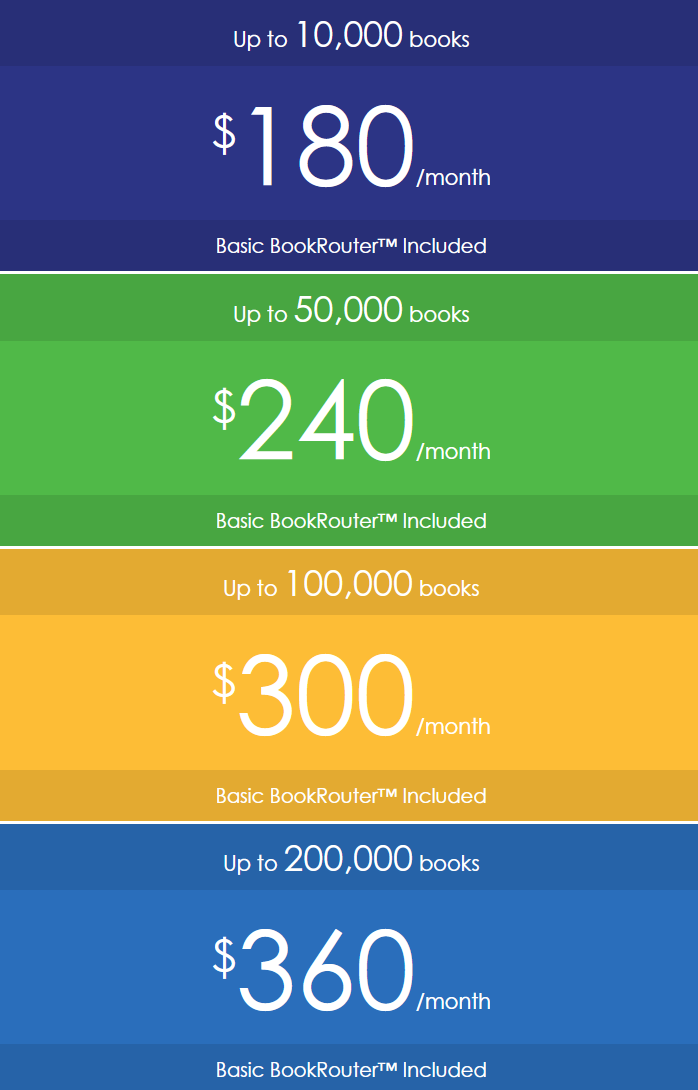Pick the $300 per month price
This screenshot has height=1090, width=698.
pyautogui.click(x=326, y=697)
